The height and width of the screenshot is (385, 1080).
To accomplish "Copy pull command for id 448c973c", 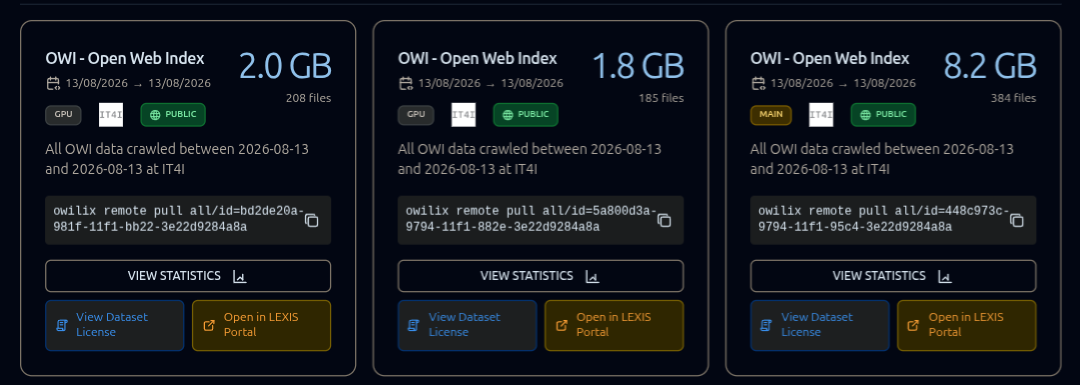I will [x=1017, y=220].
